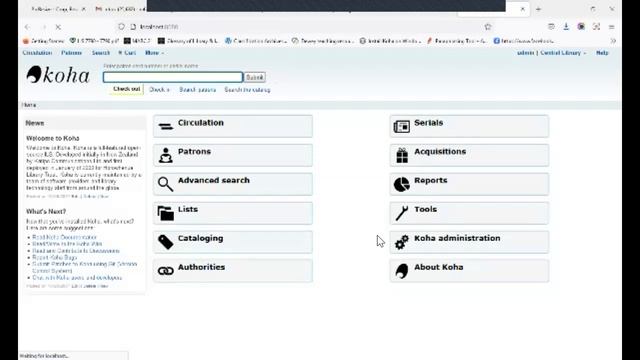Open the Koha administration link
The height and width of the screenshot is (360, 640).
[457, 238]
